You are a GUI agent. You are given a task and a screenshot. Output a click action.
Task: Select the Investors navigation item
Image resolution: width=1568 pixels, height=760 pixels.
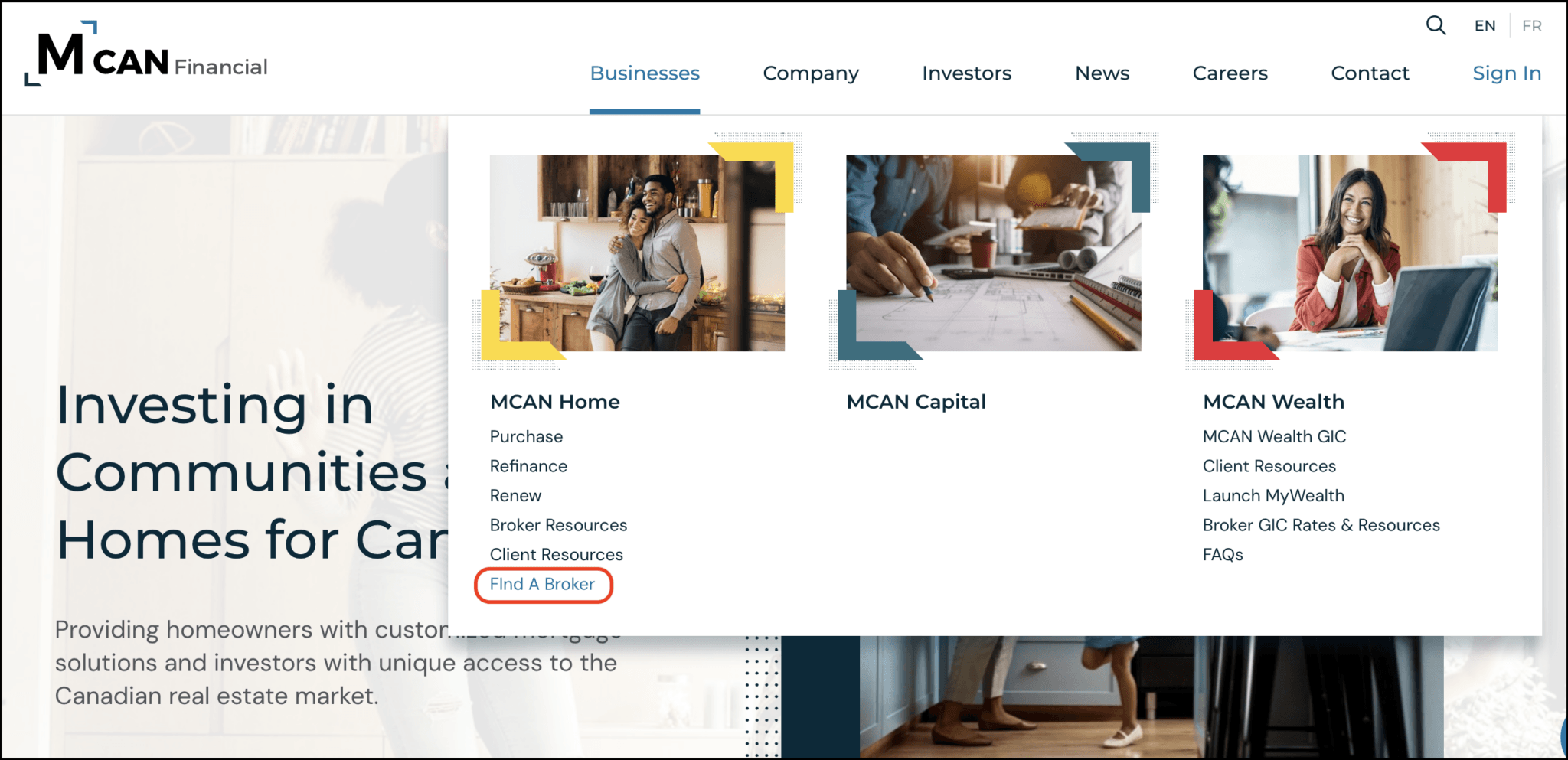(966, 73)
